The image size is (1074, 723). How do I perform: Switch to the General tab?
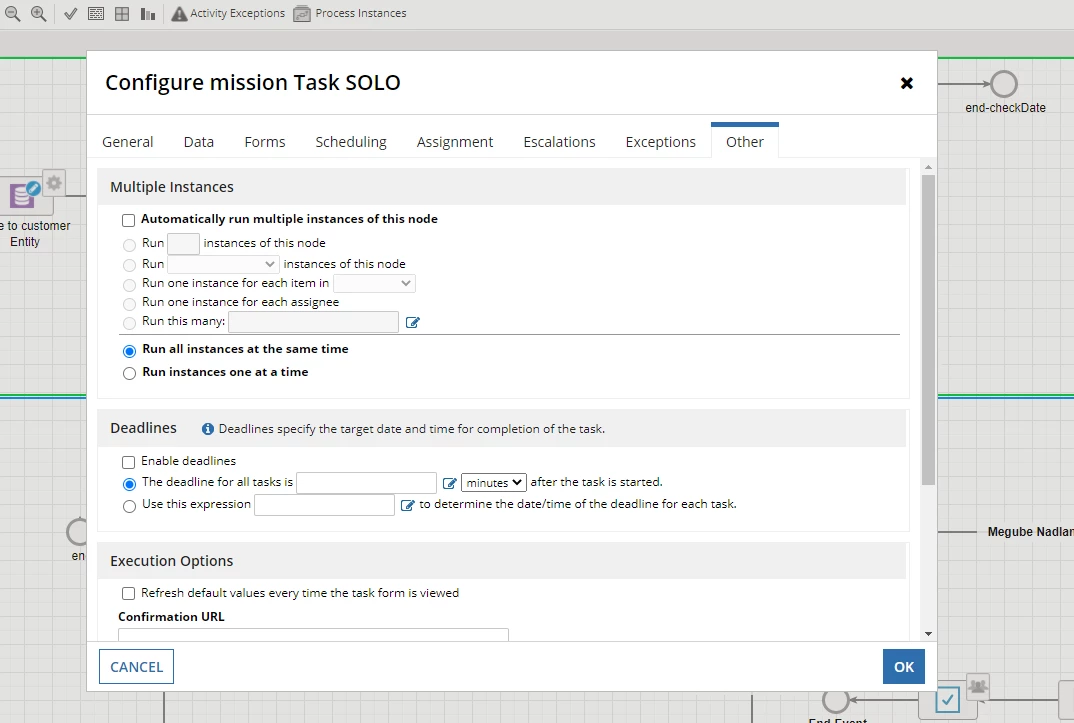(127, 142)
